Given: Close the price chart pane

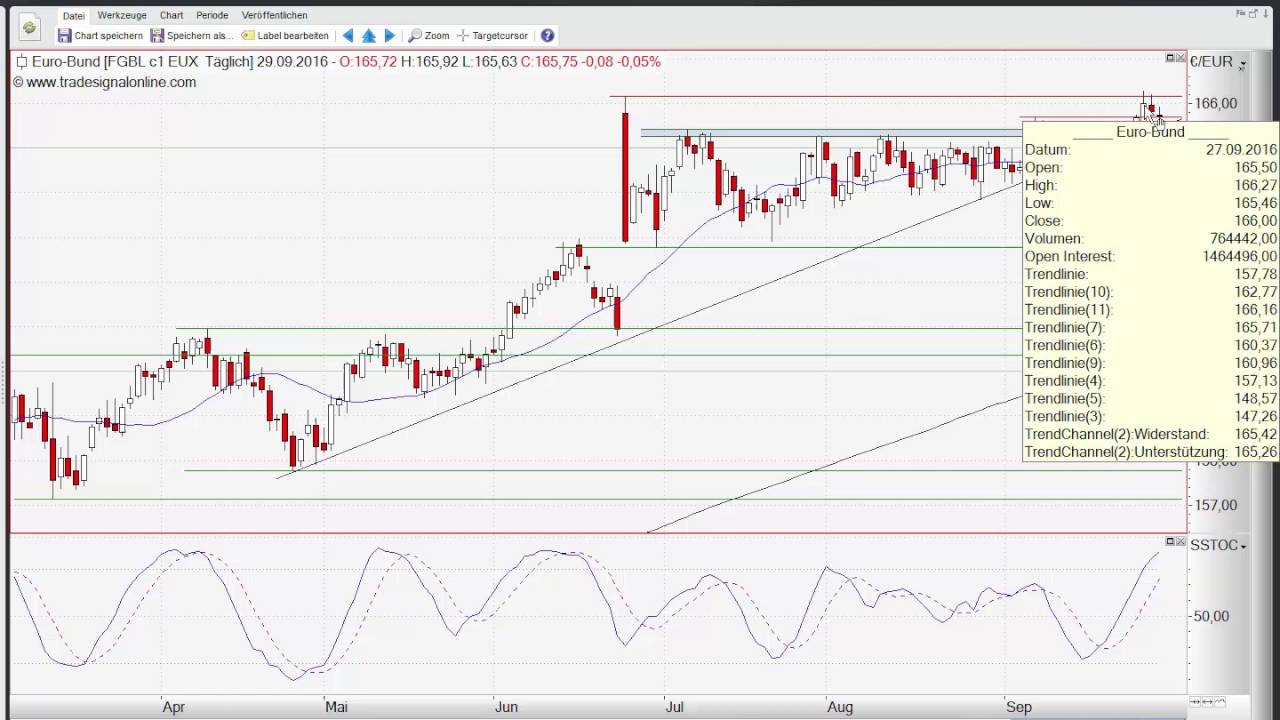Looking at the screenshot, I should tap(1180, 58).
